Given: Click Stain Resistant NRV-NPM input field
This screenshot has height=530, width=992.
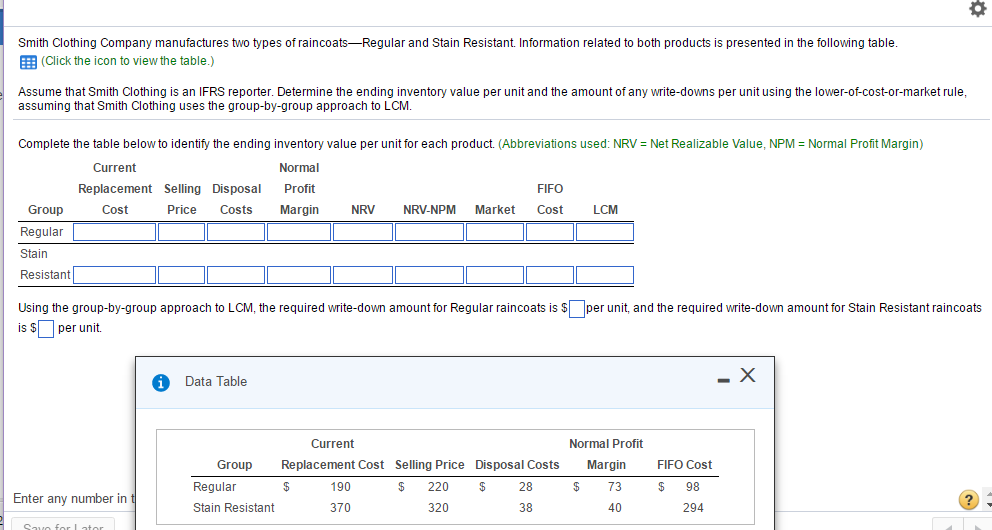Looking at the screenshot, I should coord(430,274).
